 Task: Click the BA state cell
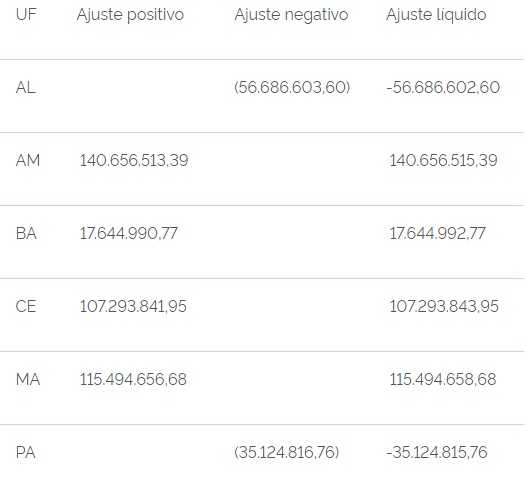point(26,233)
